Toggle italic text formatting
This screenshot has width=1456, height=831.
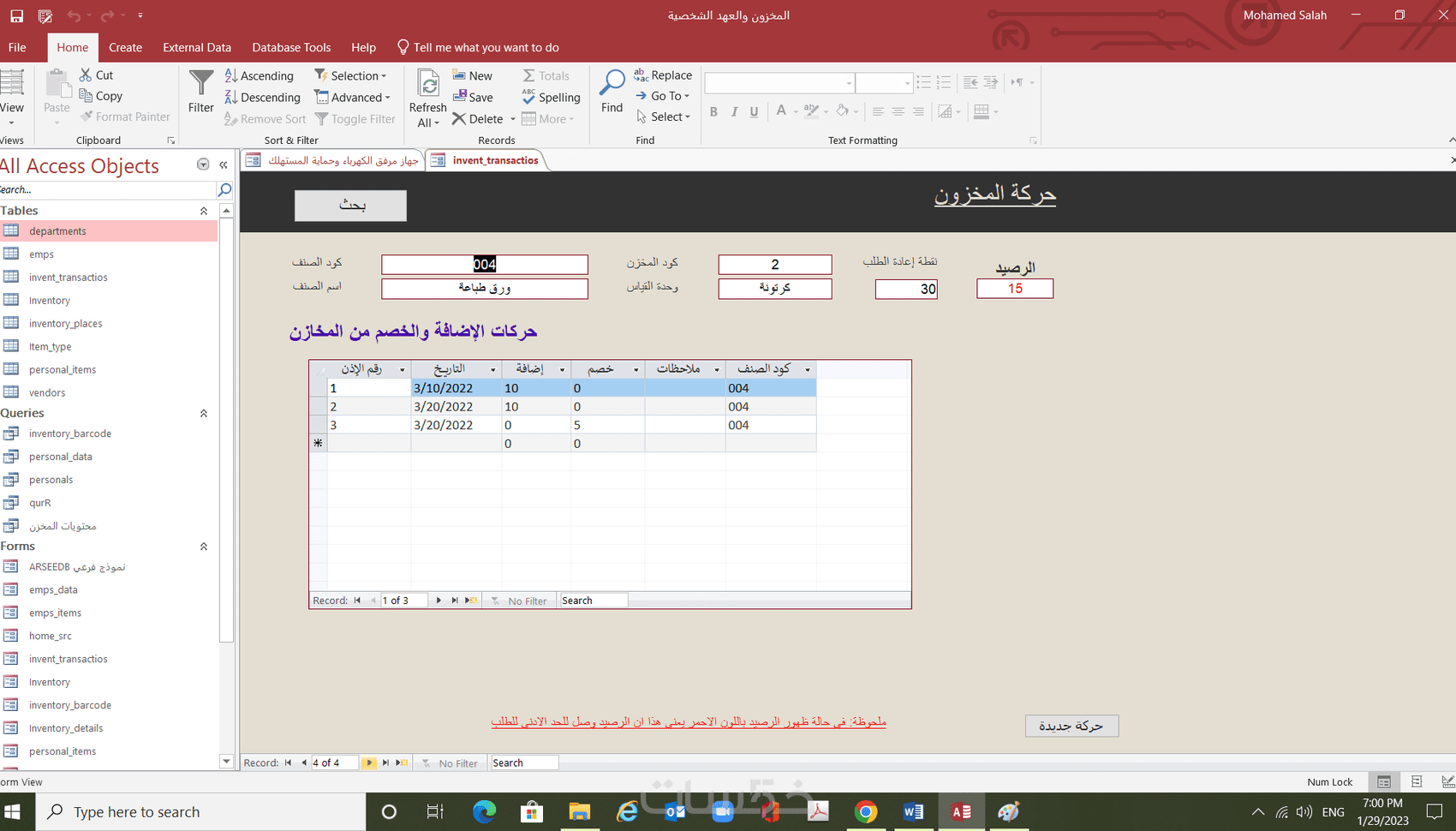point(734,111)
